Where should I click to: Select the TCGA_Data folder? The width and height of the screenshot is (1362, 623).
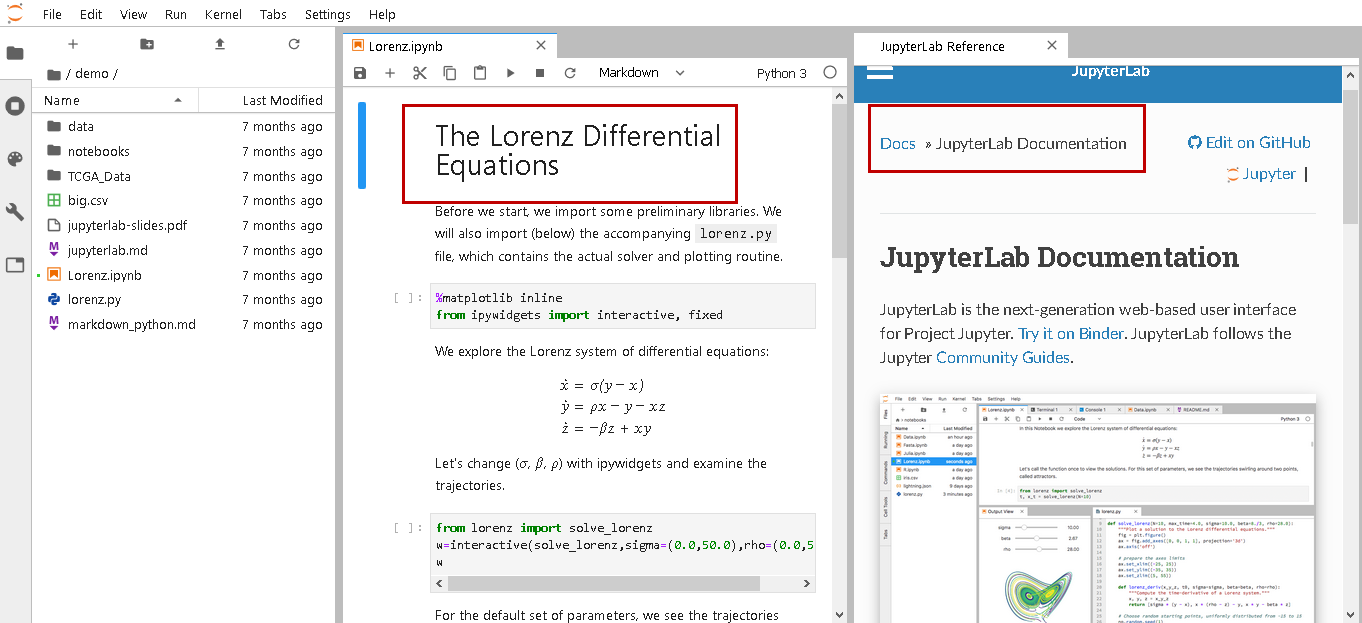coord(183,176)
